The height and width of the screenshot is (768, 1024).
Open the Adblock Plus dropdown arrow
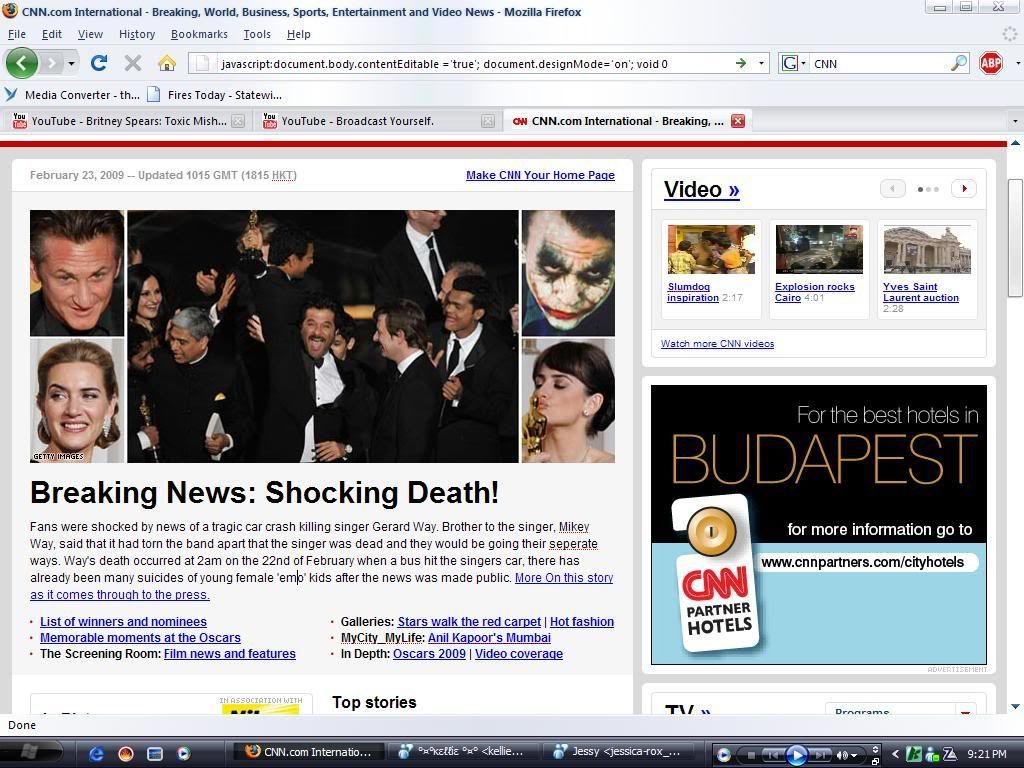coord(1017,63)
